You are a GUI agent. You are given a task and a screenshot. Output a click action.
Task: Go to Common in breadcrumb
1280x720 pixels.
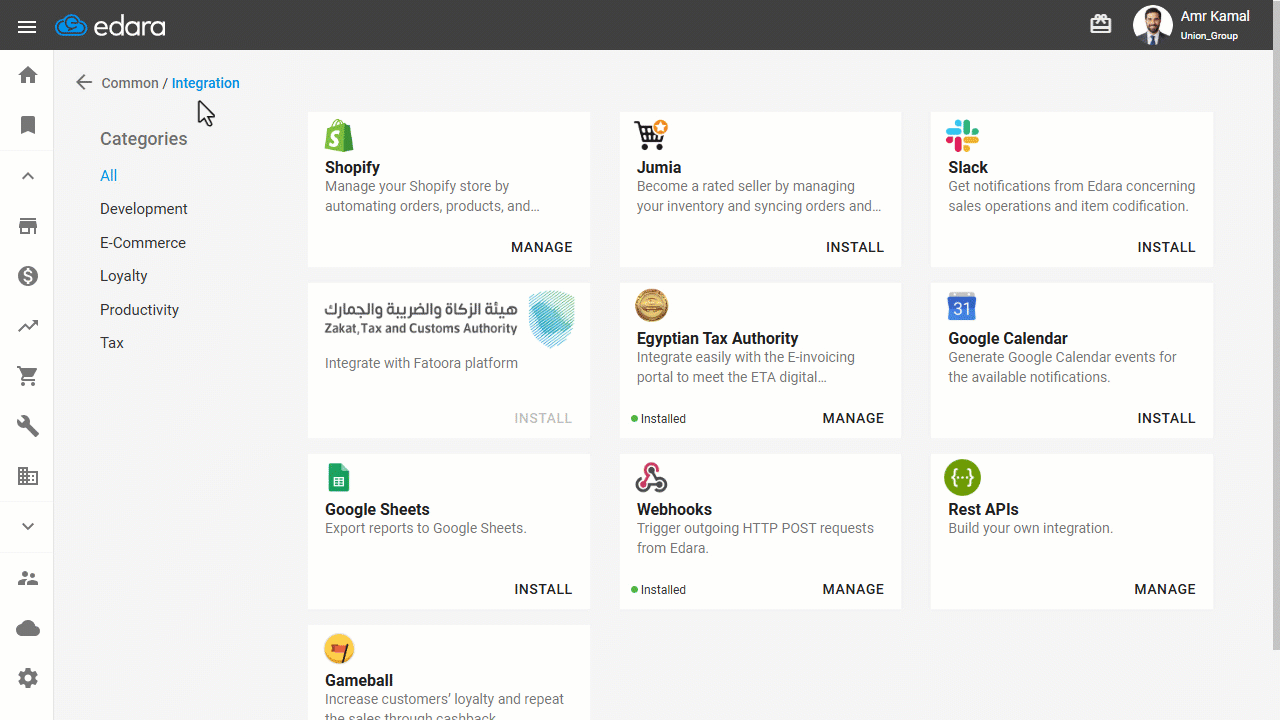point(130,83)
